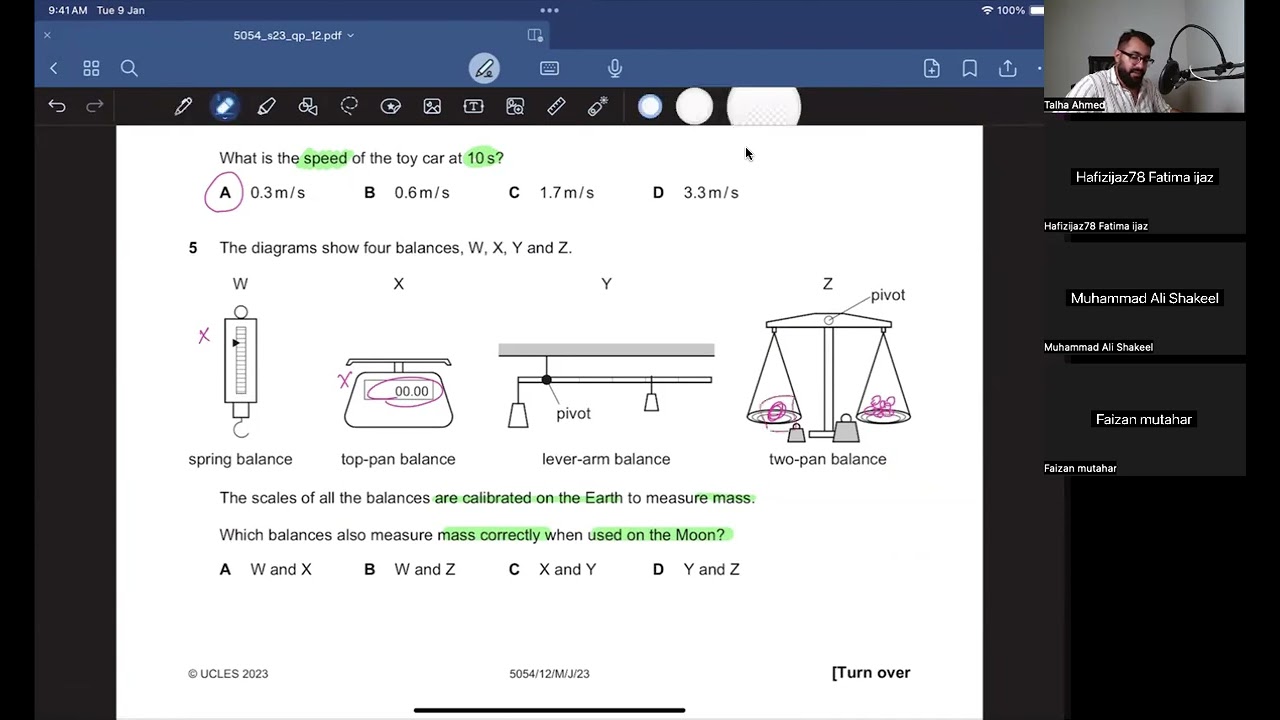Tap the '© UCLES 2023' footer text
This screenshot has width=1280, height=720.
point(228,674)
